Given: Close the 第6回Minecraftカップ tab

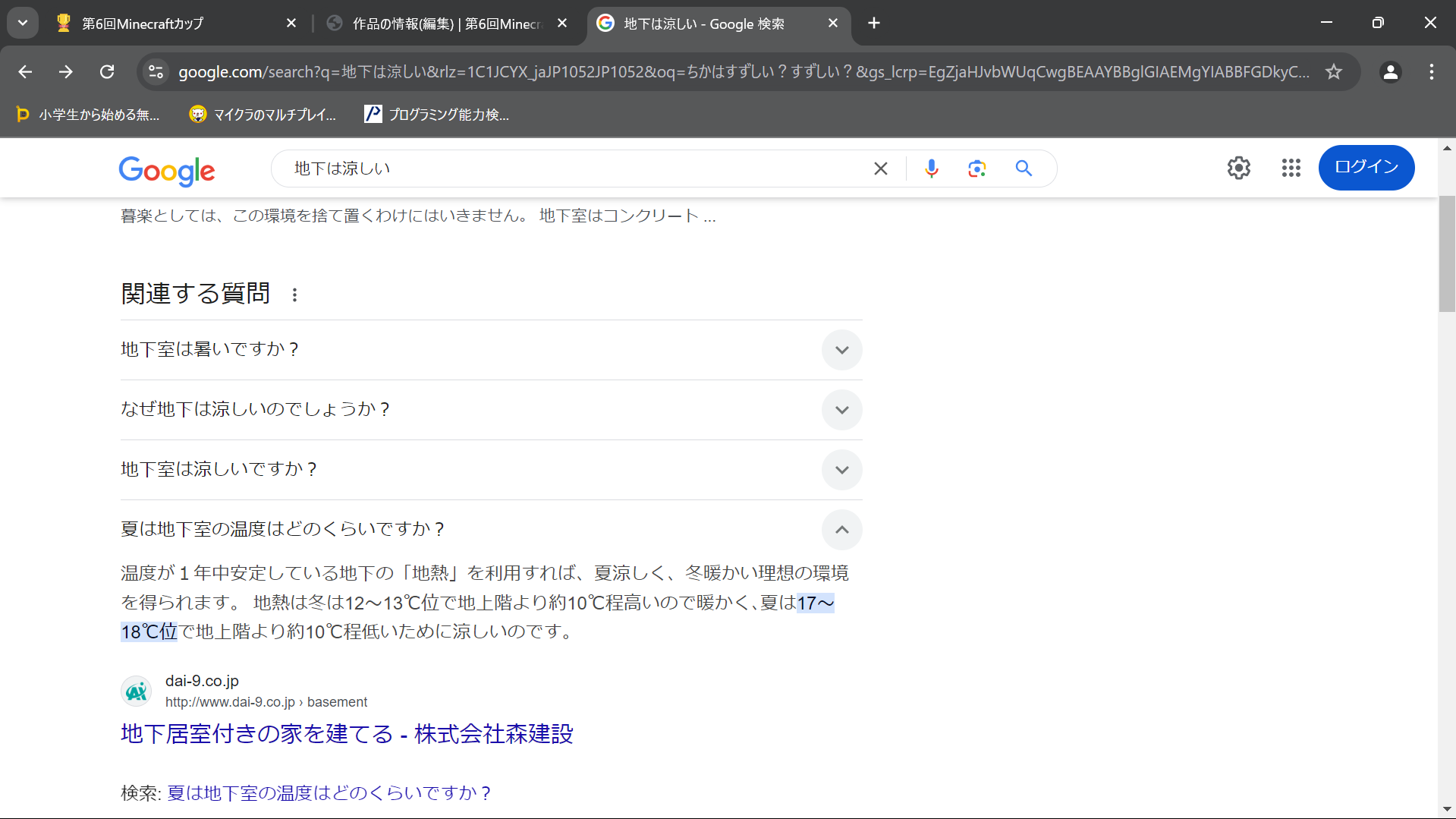Looking at the screenshot, I should point(291,24).
